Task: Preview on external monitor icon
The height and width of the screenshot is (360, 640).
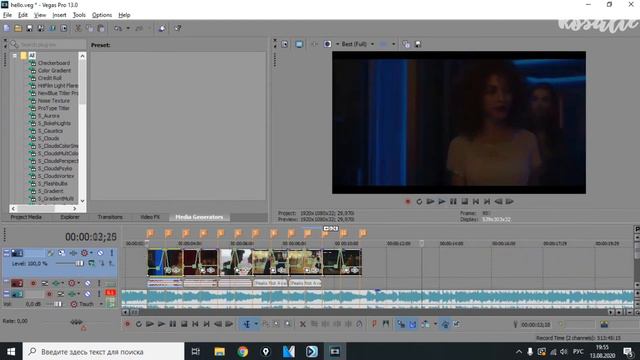Action: click(299, 44)
